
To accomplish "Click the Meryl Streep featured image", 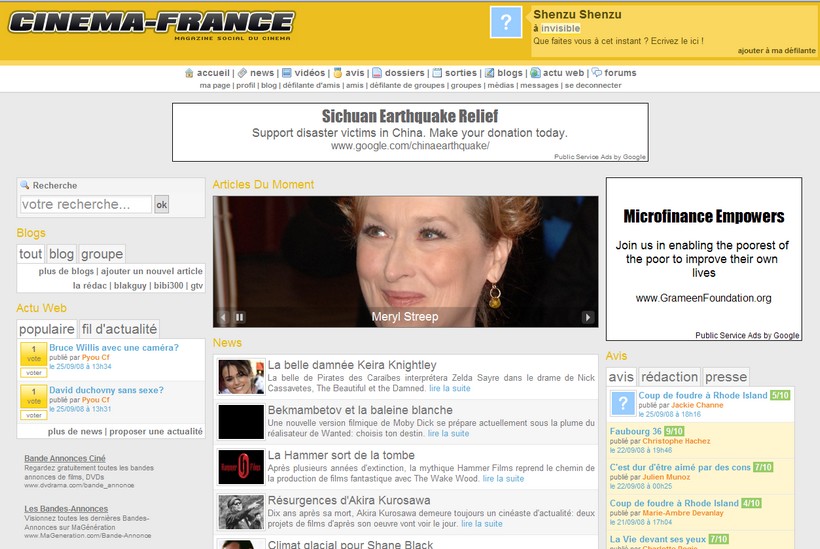I will (405, 261).
